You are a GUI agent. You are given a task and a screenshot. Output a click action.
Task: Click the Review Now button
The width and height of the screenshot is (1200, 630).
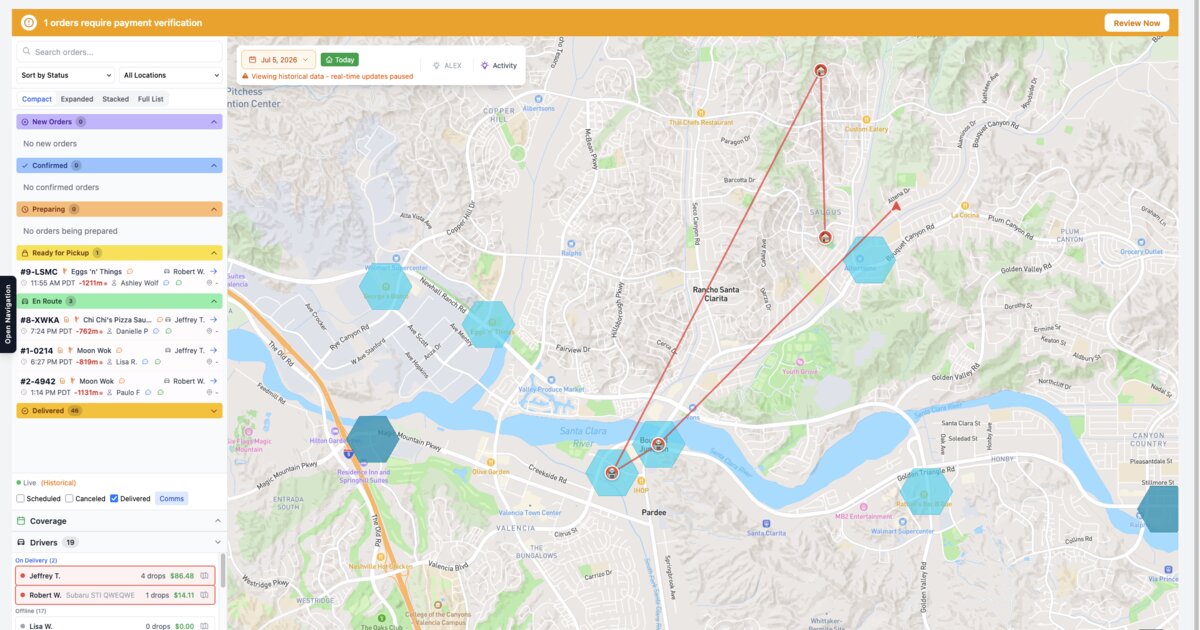[1136, 23]
